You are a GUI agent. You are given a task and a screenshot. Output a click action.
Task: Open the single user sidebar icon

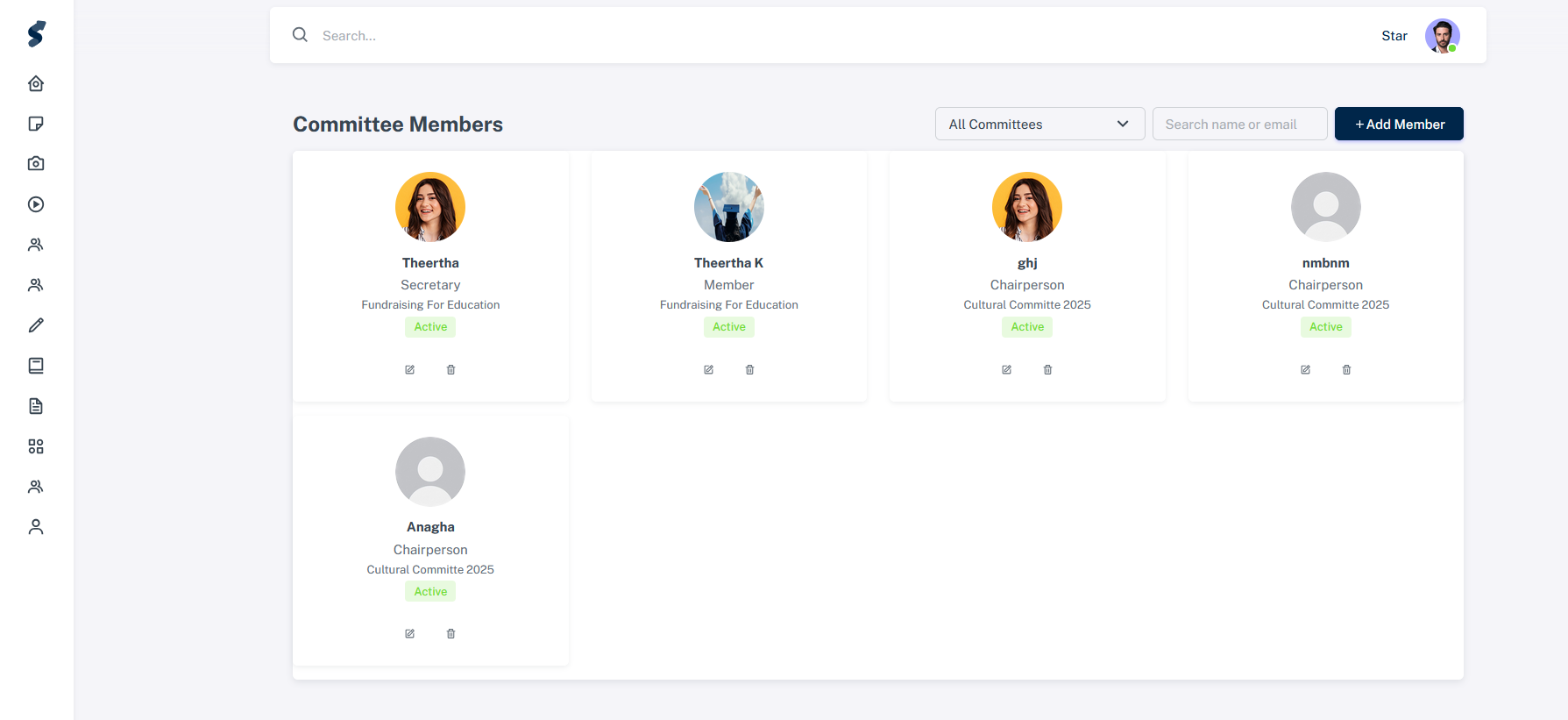click(x=36, y=527)
